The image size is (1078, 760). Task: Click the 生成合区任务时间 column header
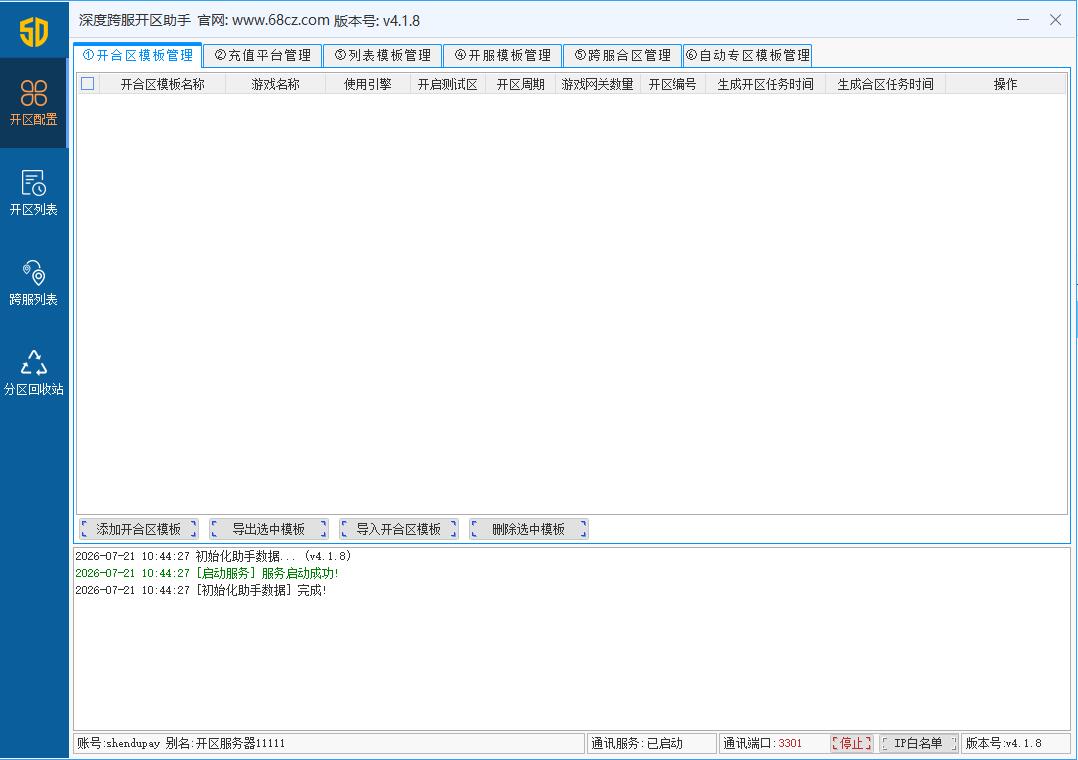(886, 84)
